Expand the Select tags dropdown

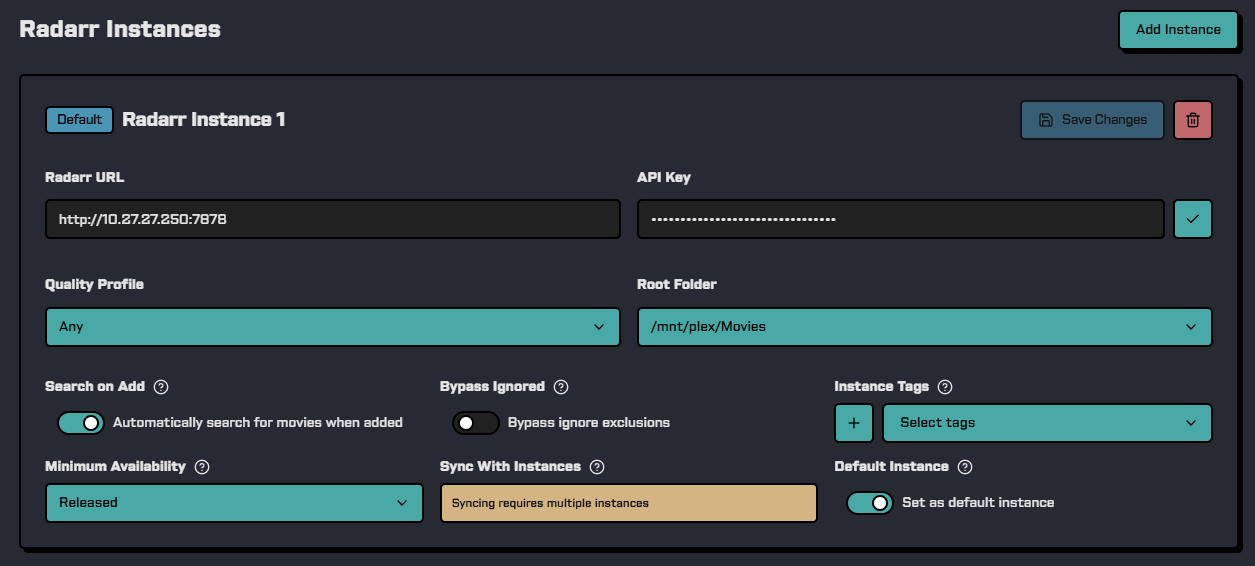tap(1047, 423)
